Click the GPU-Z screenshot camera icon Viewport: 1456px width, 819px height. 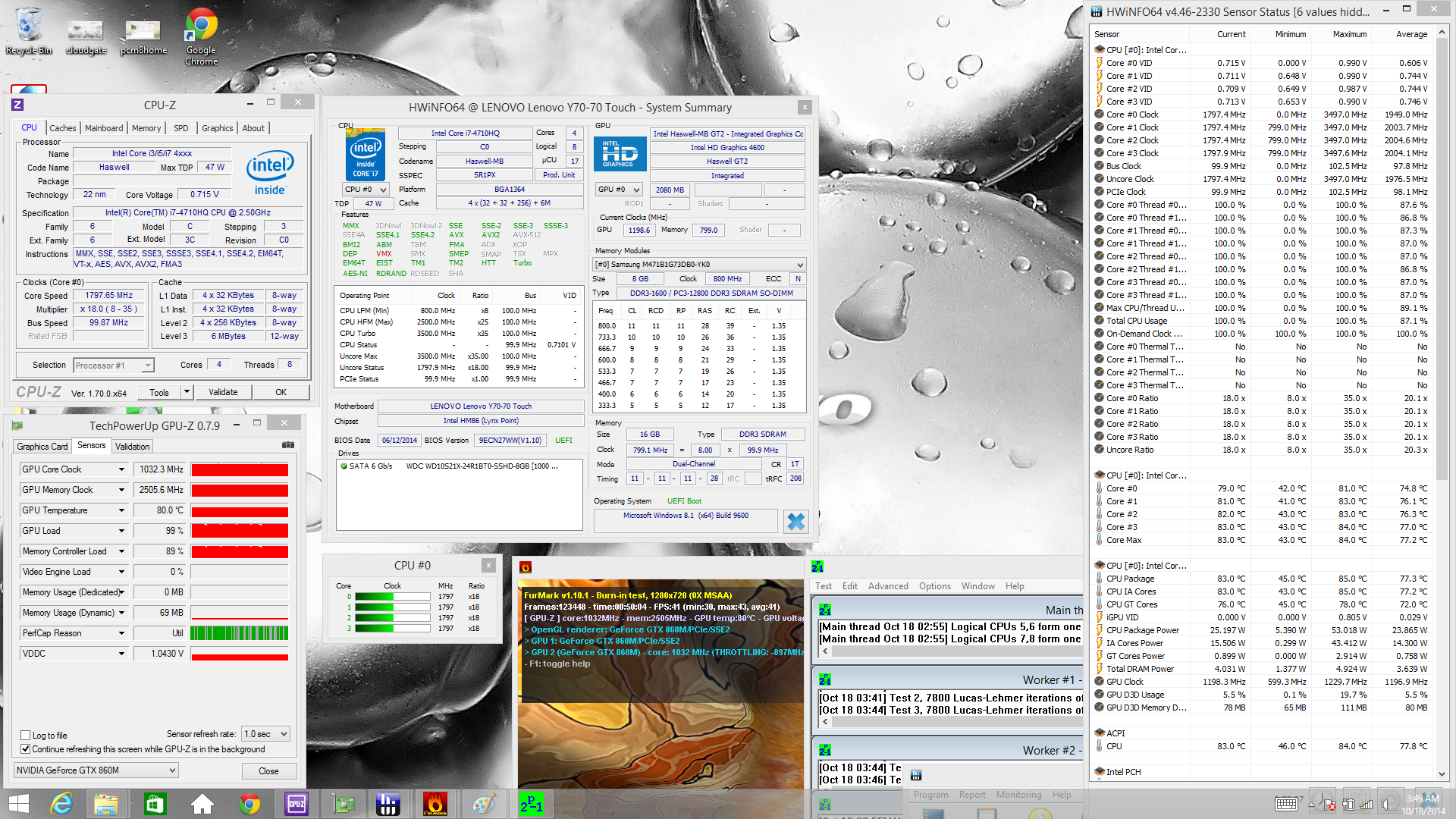pyautogui.click(x=288, y=445)
